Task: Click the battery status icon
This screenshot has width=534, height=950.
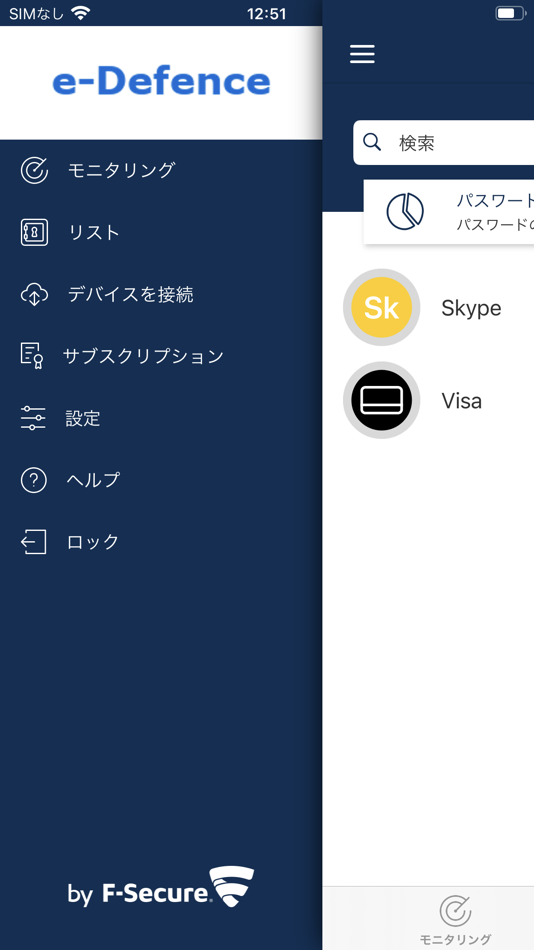Action: tap(509, 13)
